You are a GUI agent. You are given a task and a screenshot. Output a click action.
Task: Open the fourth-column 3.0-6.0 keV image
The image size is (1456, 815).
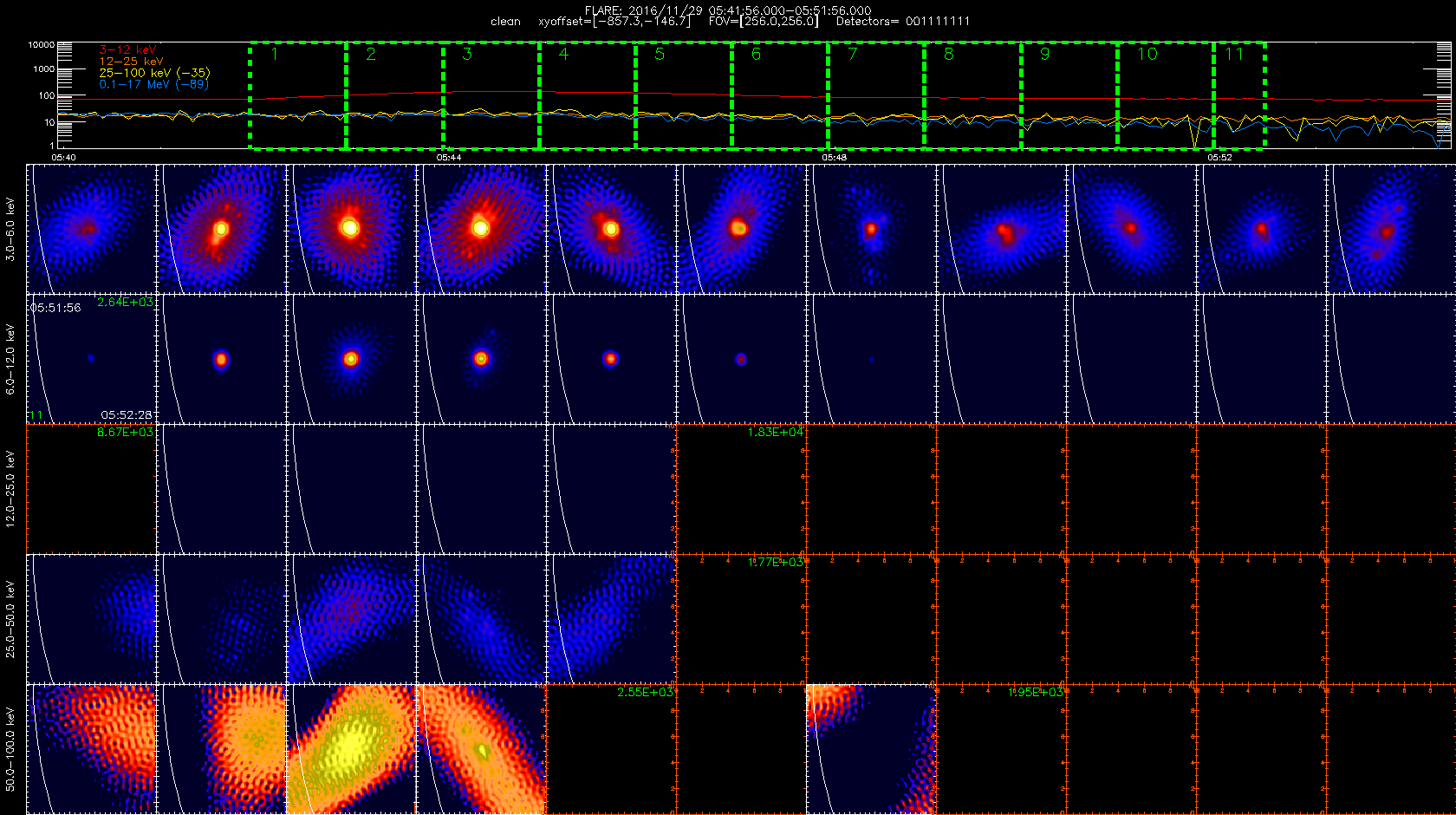(481, 229)
